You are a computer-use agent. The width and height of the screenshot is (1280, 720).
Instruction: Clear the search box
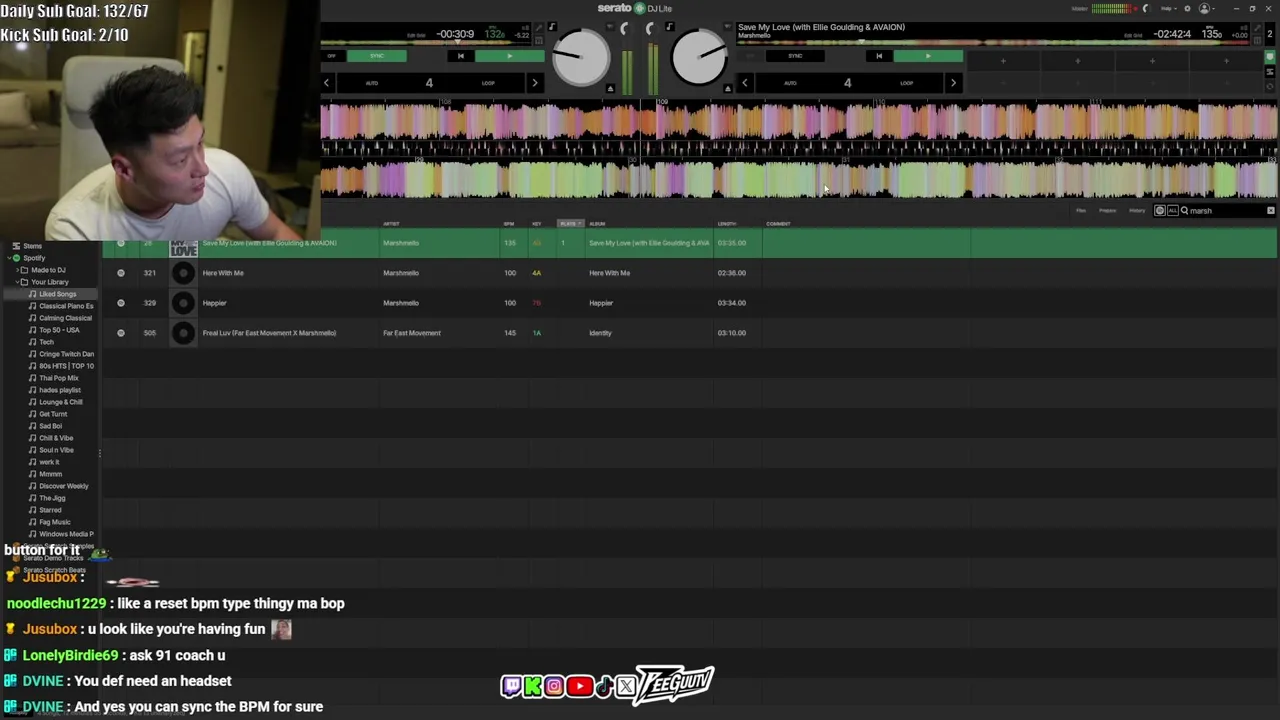click(x=1271, y=211)
